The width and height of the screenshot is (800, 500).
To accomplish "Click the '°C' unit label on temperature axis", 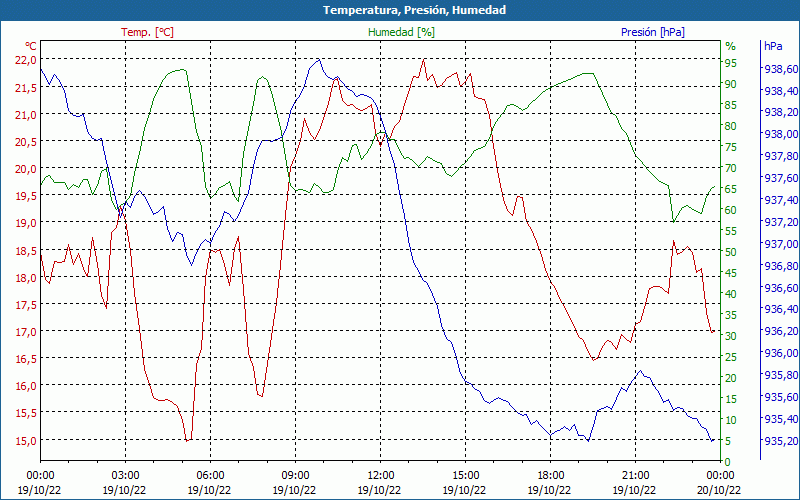I will pyautogui.click(x=31, y=46).
